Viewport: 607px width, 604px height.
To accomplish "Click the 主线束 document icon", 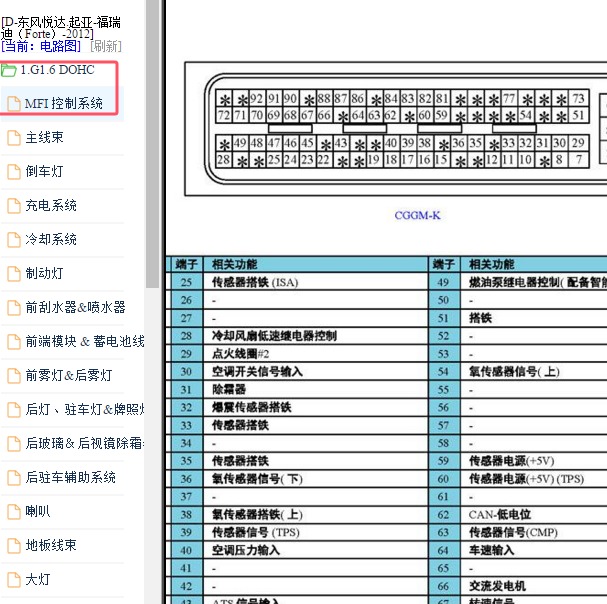I will [x=14, y=138].
